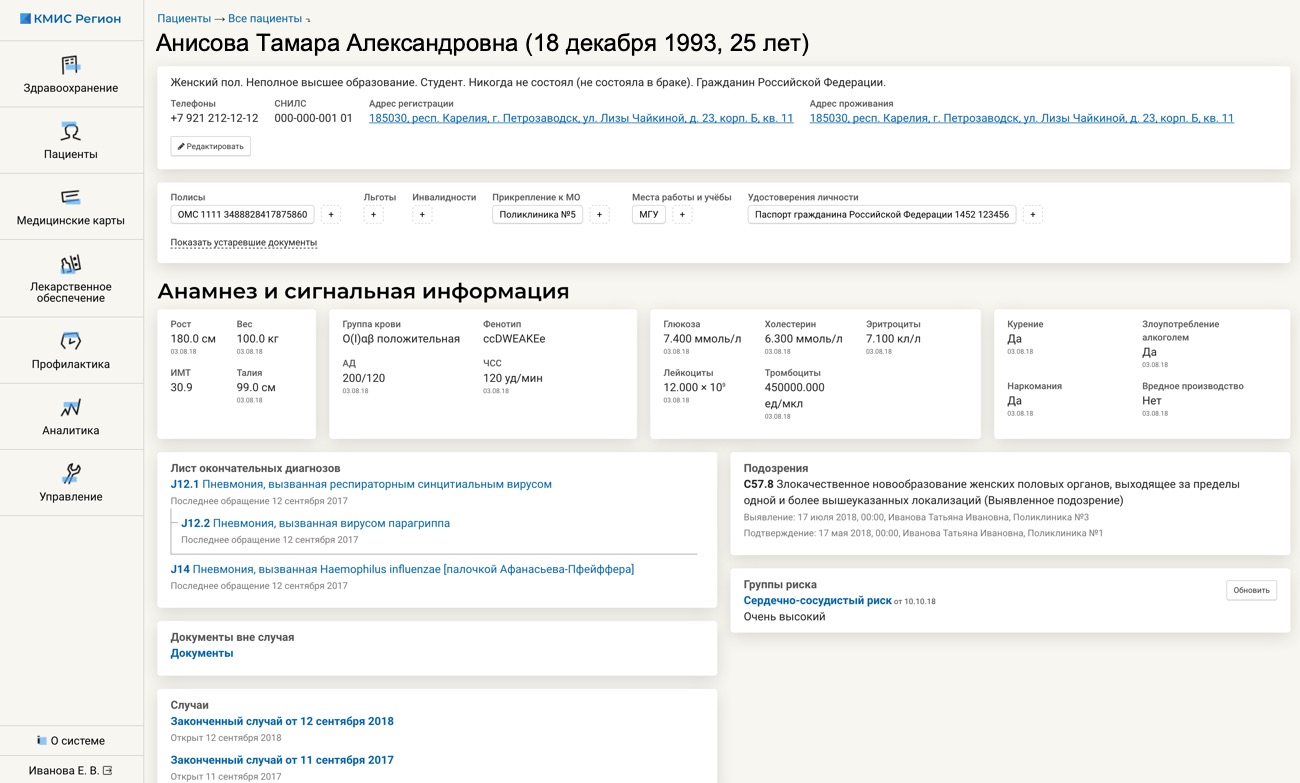Click the СНИЛС value 000-000-001 01
This screenshot has height=783, width=1300.
tap(313, 118)
